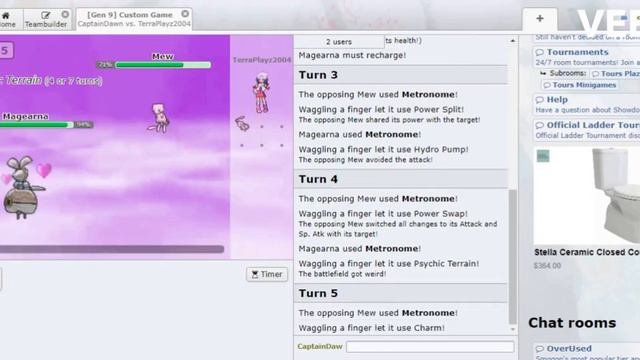
Task: Click the bottom battle progress bar
Action: click(111, 249)
